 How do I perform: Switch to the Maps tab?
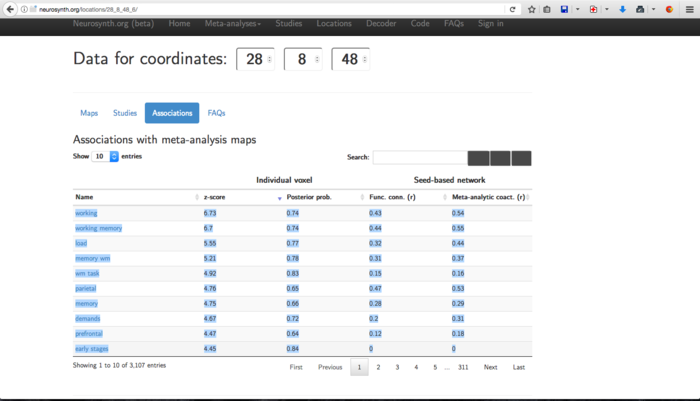[x=89, y=113]
